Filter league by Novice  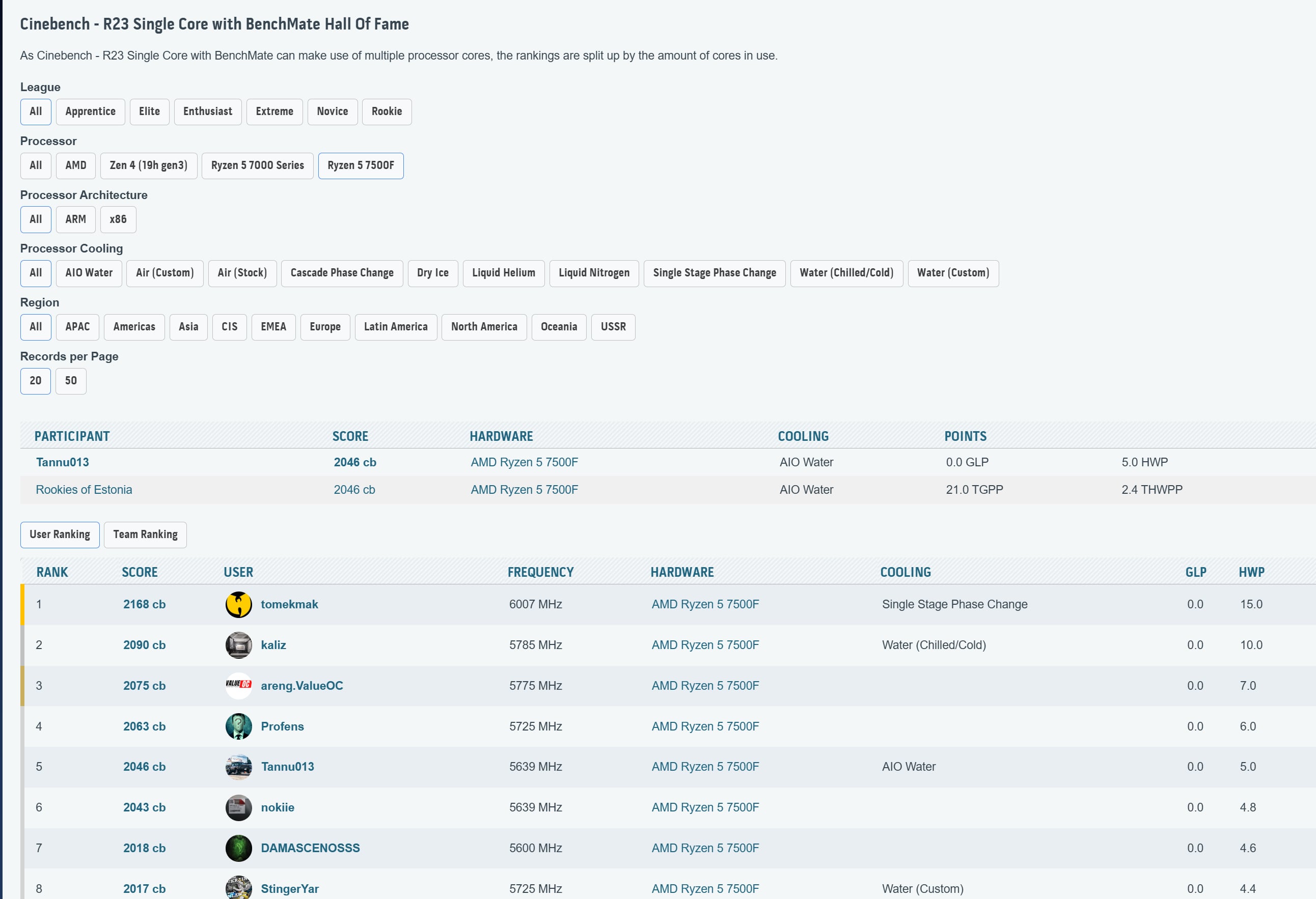(x=333, y=111)
